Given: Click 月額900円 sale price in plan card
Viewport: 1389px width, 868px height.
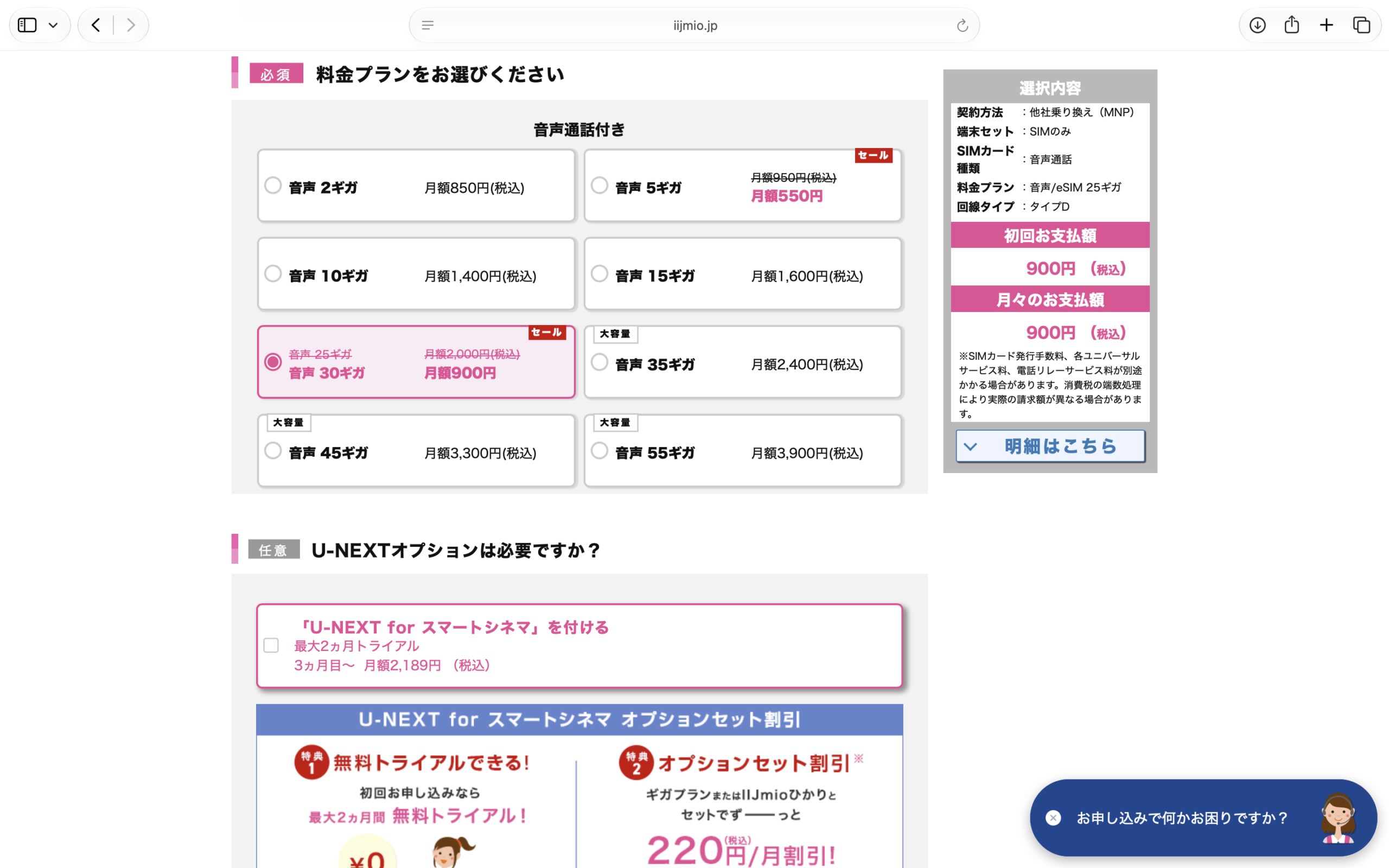Looking at the screenshot, I should pyautogui.click(x=460, y=373).
